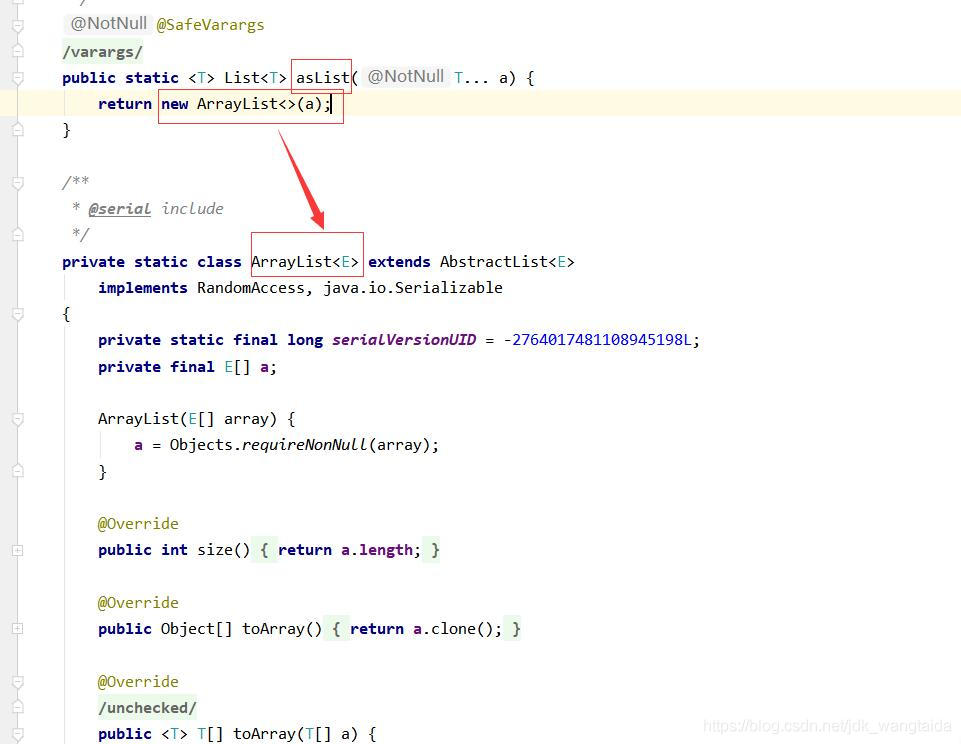Expand the folded toArray() method body

point(17,628)
